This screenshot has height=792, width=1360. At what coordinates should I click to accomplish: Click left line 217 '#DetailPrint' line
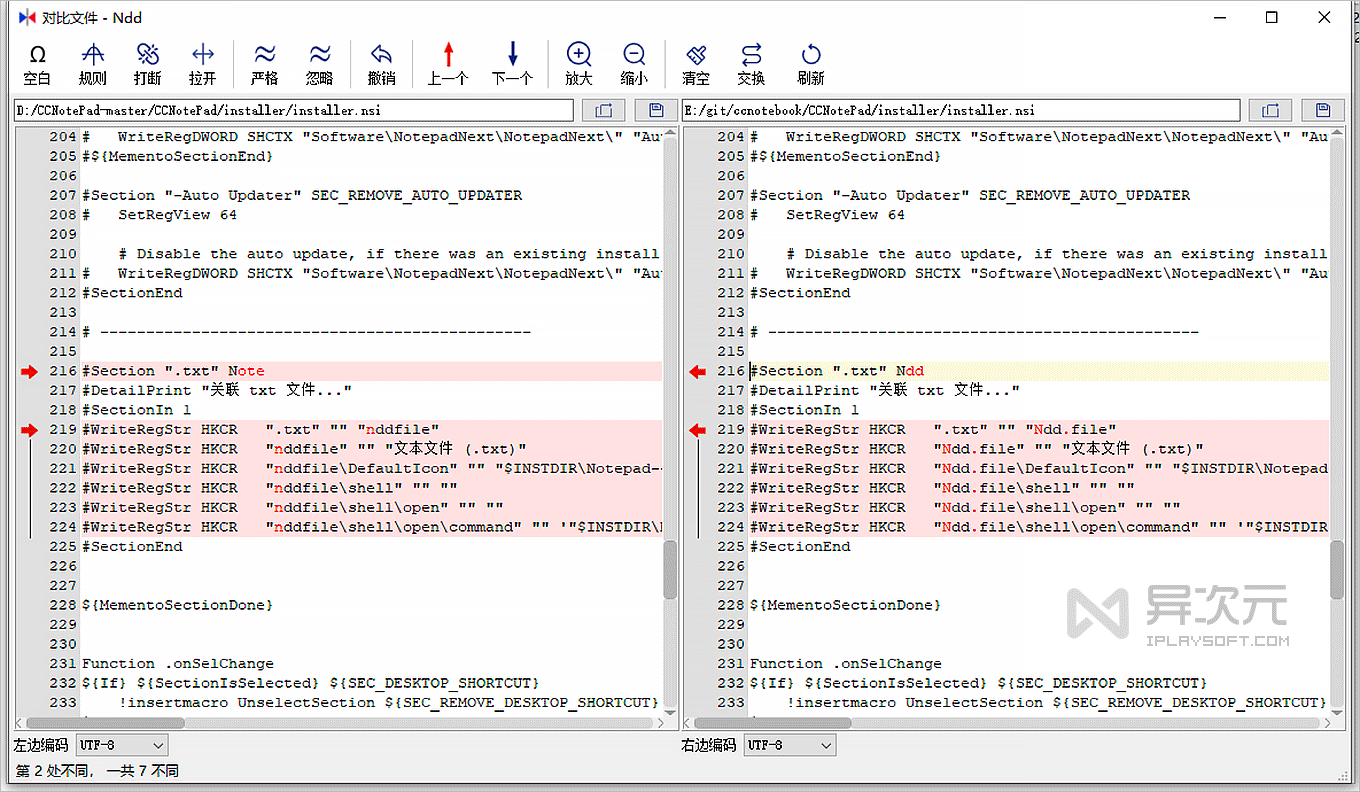click(217, 391)
